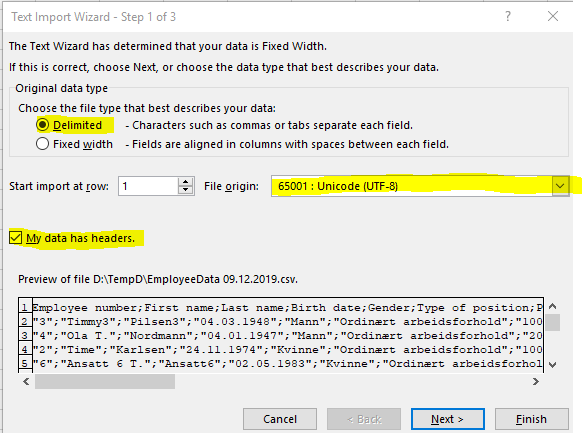The image size is (582, 433).
Task: Click the Text Import Wizard title text
Action: (94, 17)
